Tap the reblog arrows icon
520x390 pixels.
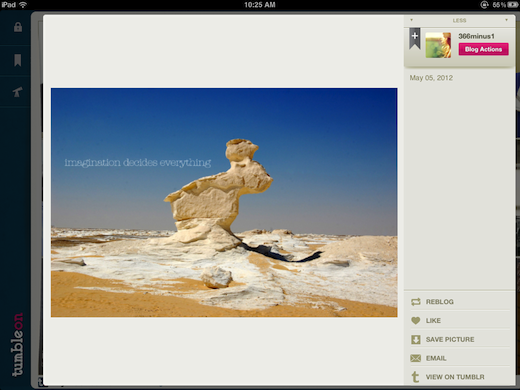[416, 302]
